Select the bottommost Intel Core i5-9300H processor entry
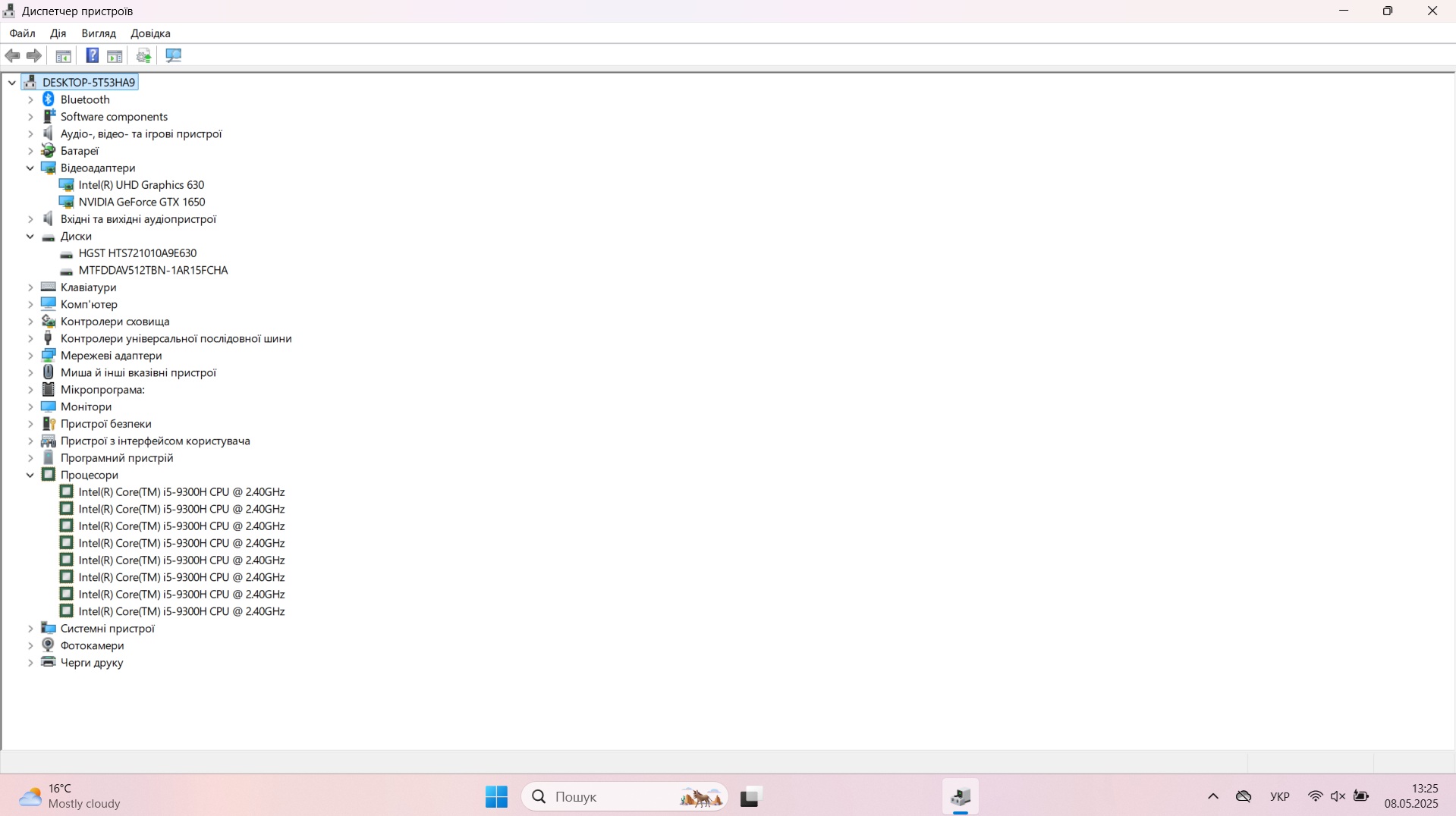1456x816 pixels. pyautogui.click(x=181, y=611)
